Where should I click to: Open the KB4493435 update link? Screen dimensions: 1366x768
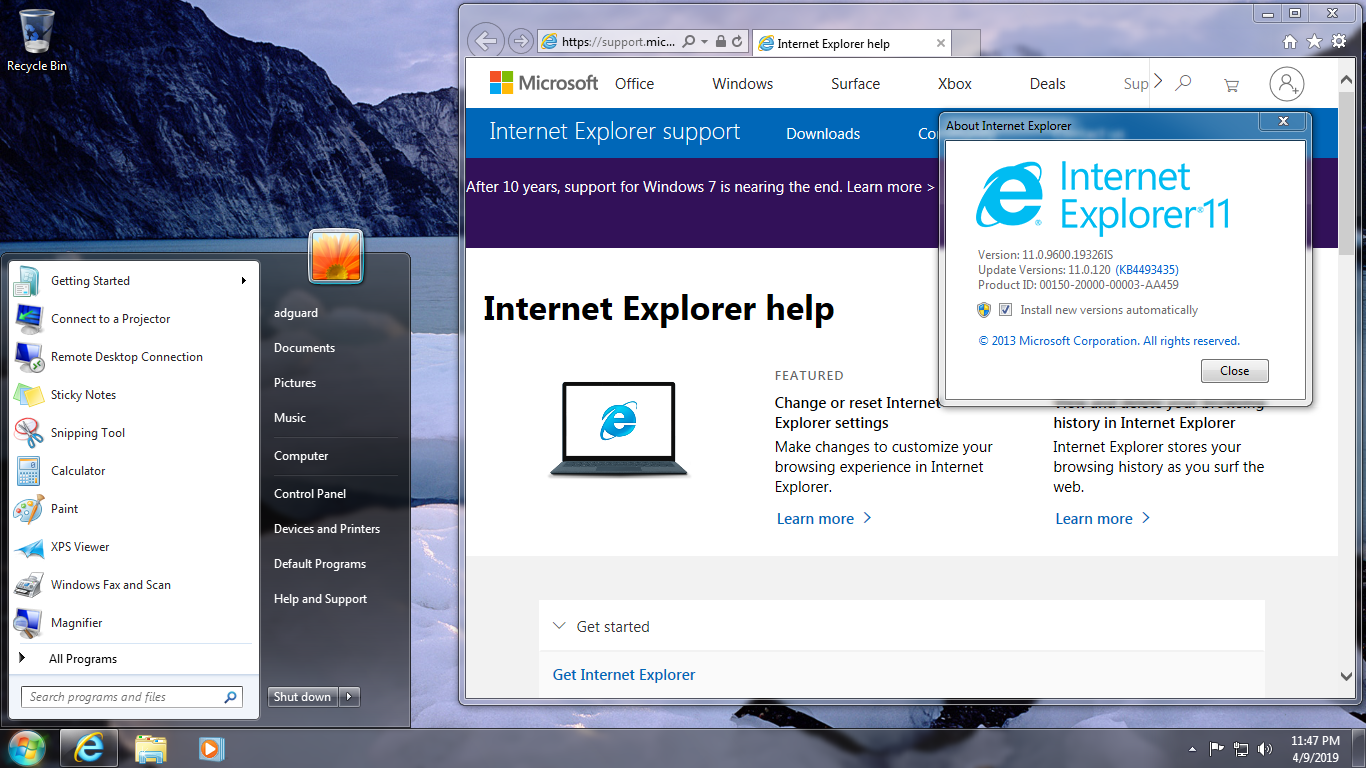(1146, 270)
